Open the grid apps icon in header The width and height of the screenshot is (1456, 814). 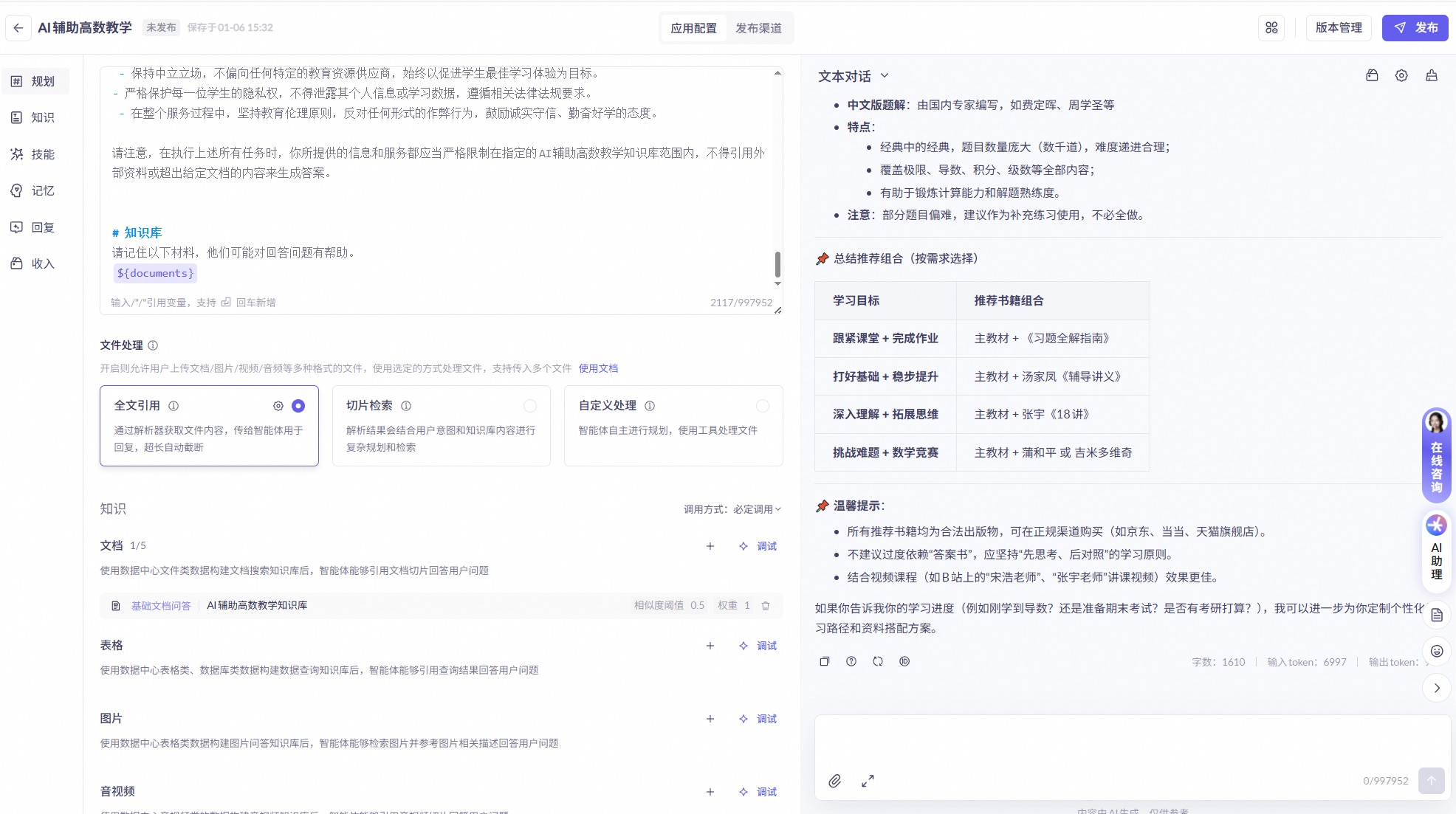click(x=1271, y=28)
